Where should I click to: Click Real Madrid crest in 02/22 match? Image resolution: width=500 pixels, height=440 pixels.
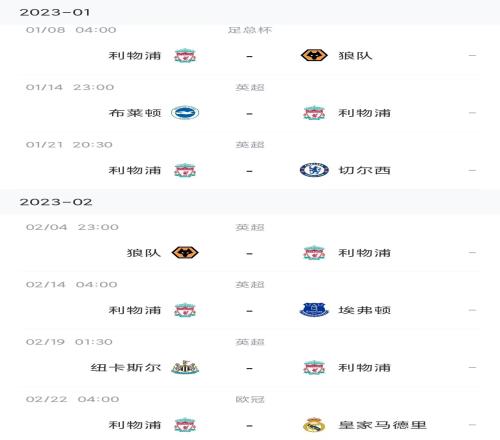(x=314, y=425)
